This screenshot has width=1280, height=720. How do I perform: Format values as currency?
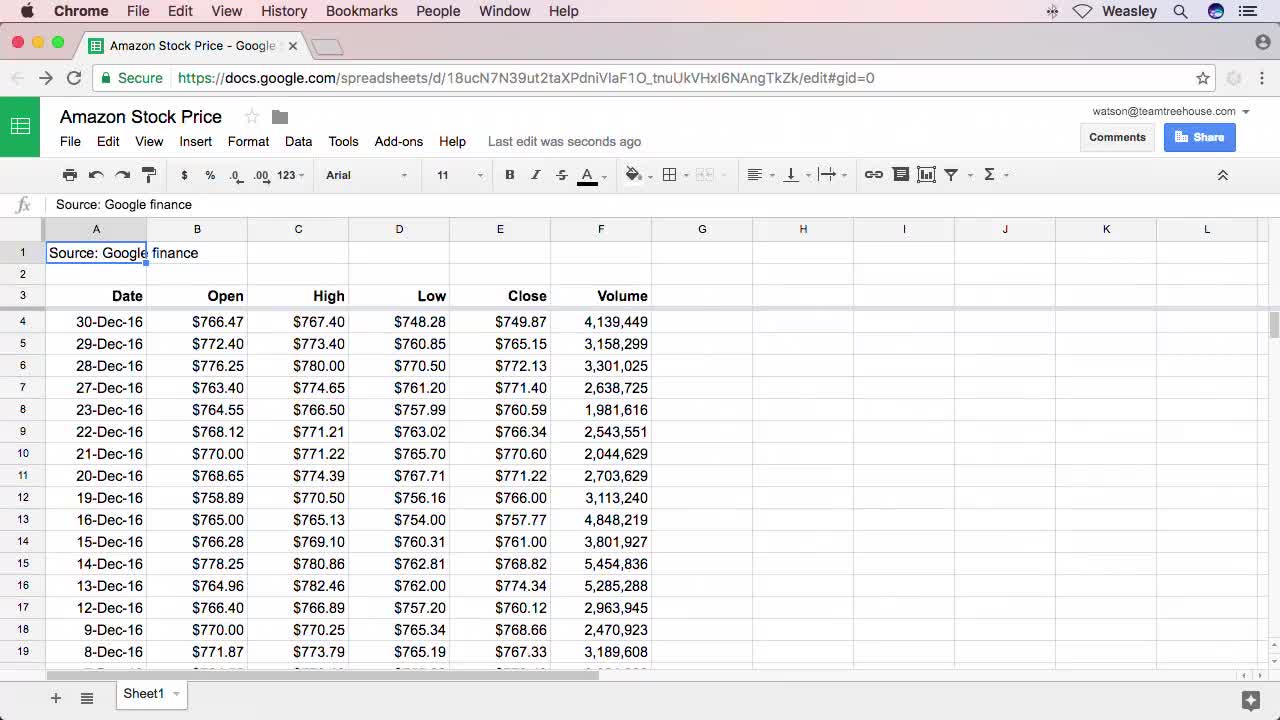[x=184, y=174]
